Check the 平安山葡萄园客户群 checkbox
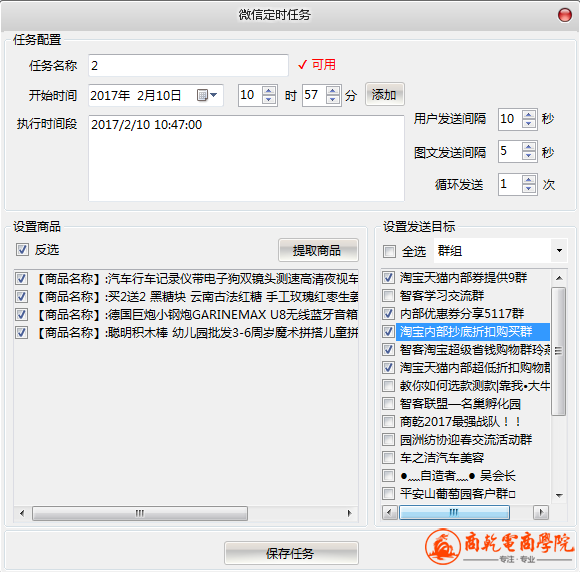The image size is (580, 572). [388, 493]
